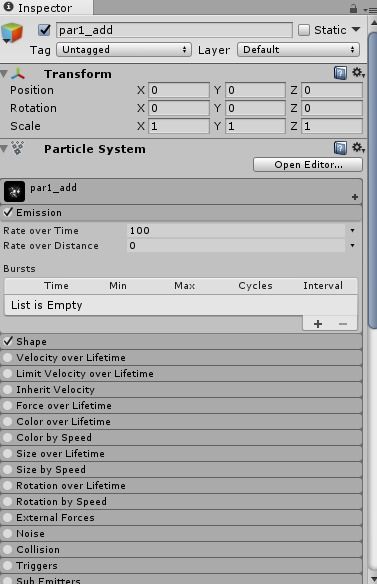The height and width of the screenshot is (584, 377).
Task: Open the Particle System gear menu
Action: 358,147
